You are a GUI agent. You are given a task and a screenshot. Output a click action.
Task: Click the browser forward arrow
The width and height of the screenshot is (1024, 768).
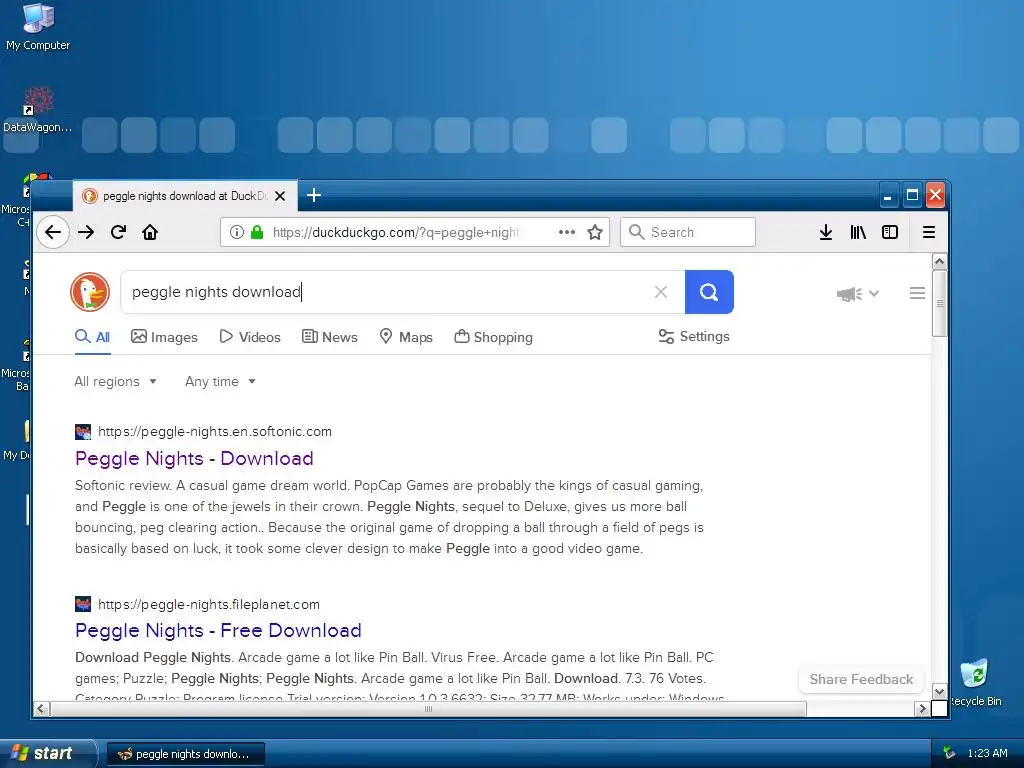click(x=86, y=232)
